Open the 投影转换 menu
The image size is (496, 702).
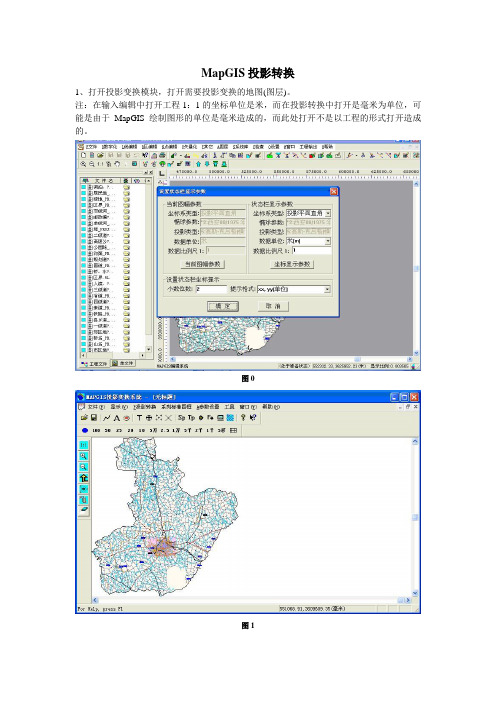click(145, 407)
